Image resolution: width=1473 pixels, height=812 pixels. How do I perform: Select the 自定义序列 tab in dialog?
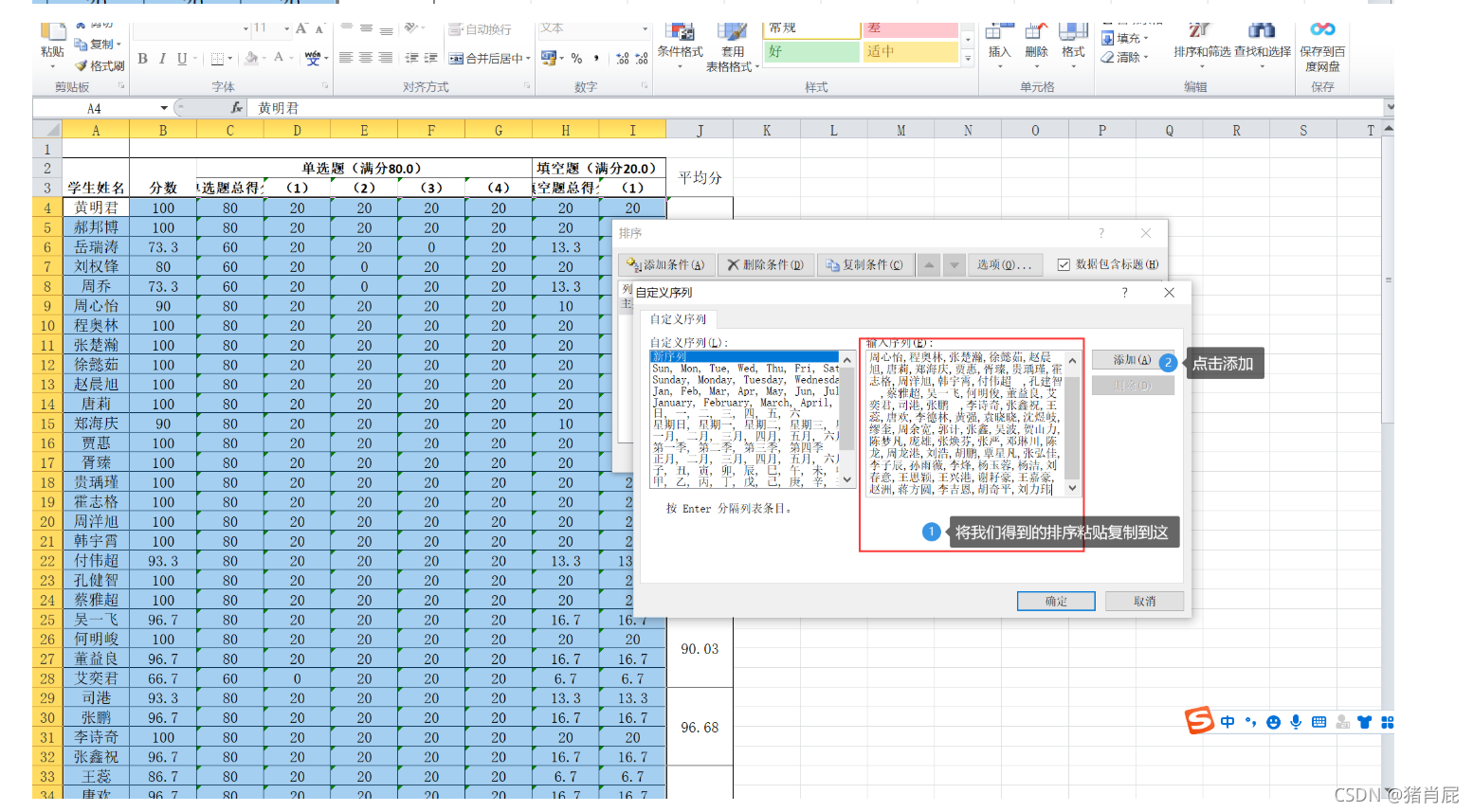[x=678, y=319]
